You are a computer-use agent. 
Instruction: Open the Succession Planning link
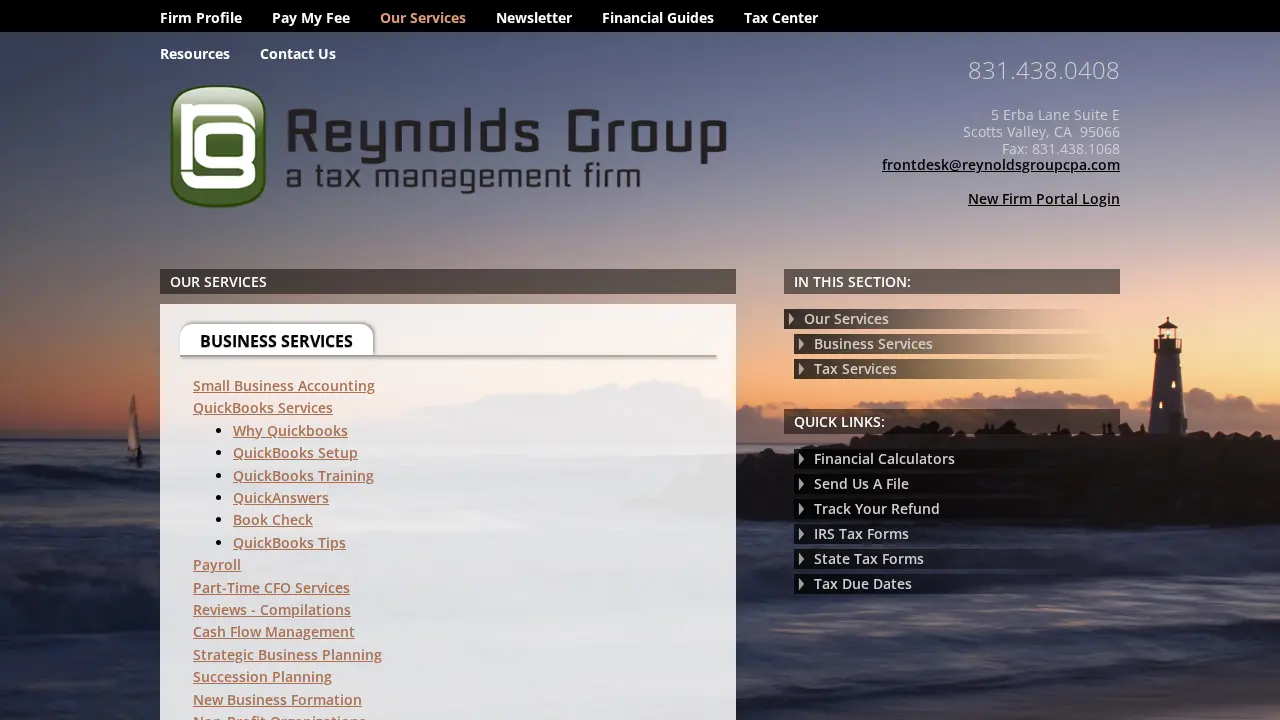tap(262, 677)
